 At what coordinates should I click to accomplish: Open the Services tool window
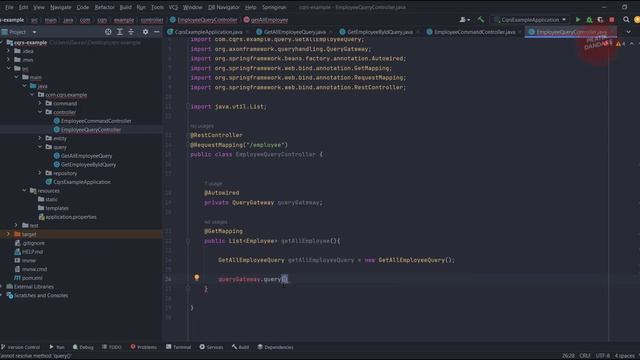coord(211,347)
